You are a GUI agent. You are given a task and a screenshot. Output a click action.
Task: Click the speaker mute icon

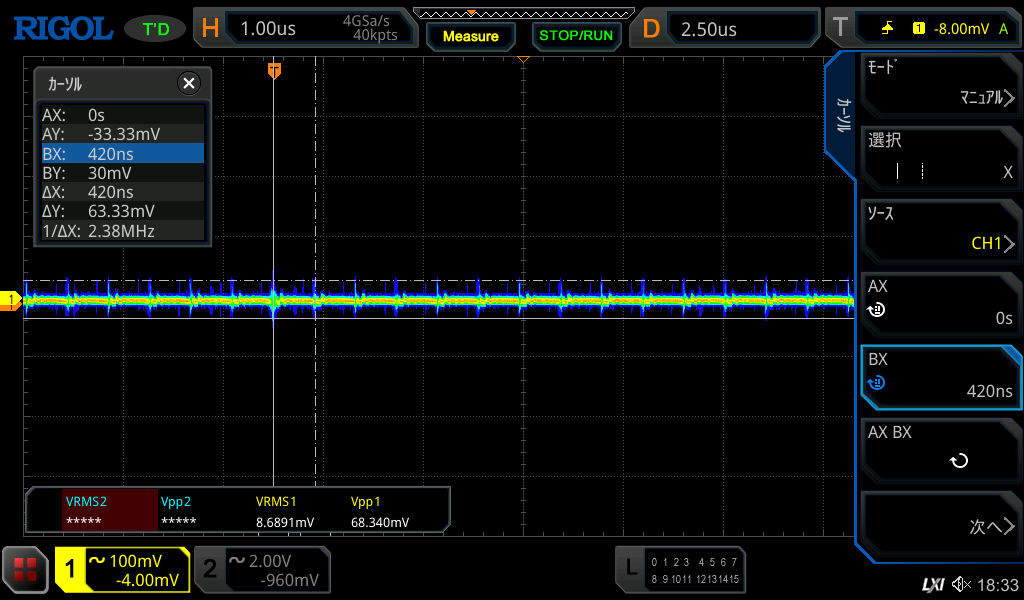coord(961,584)
